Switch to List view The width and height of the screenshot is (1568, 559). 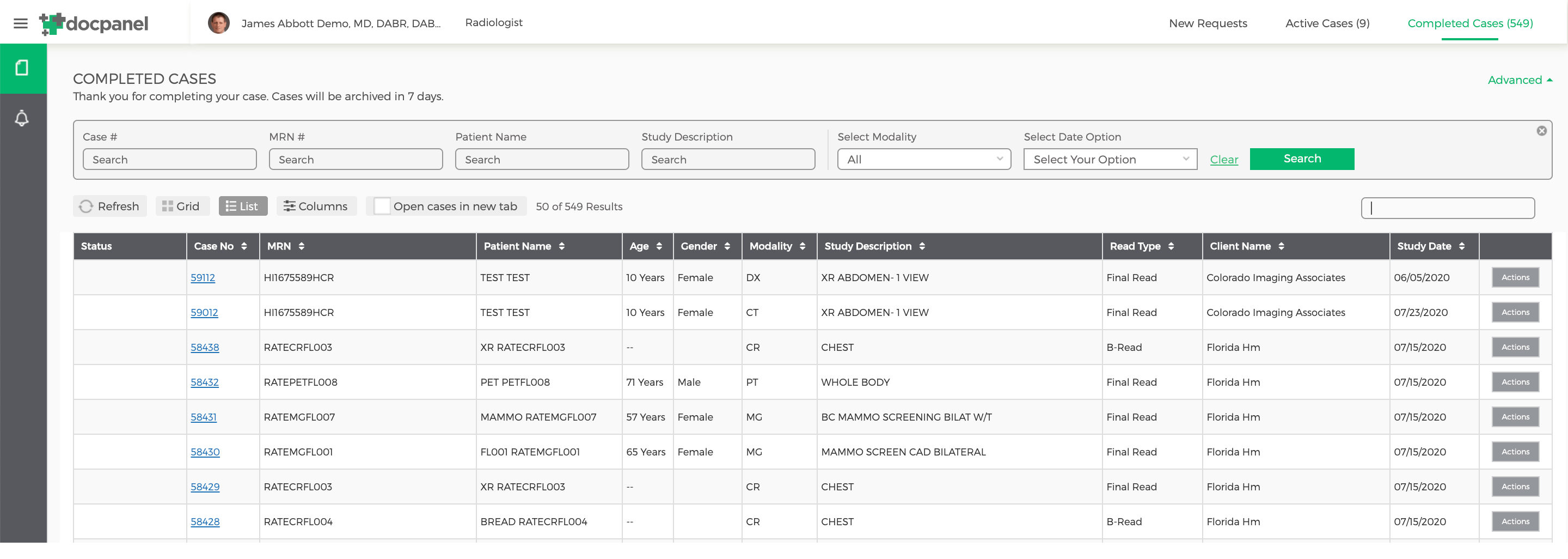click(242, 206)
